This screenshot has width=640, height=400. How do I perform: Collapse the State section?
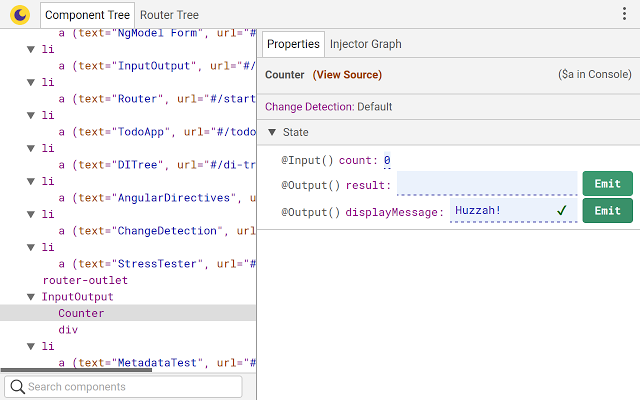click(271, 133)
